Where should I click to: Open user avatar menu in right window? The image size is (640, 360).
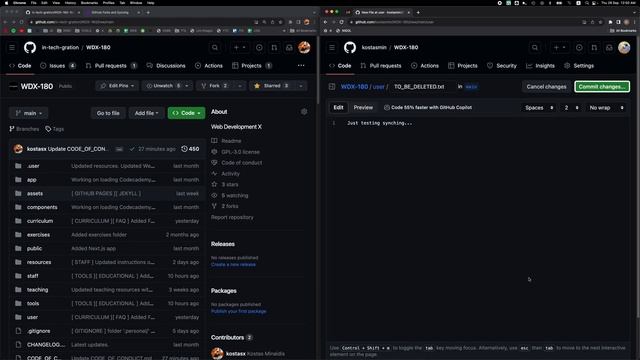(x=624, y=47)
